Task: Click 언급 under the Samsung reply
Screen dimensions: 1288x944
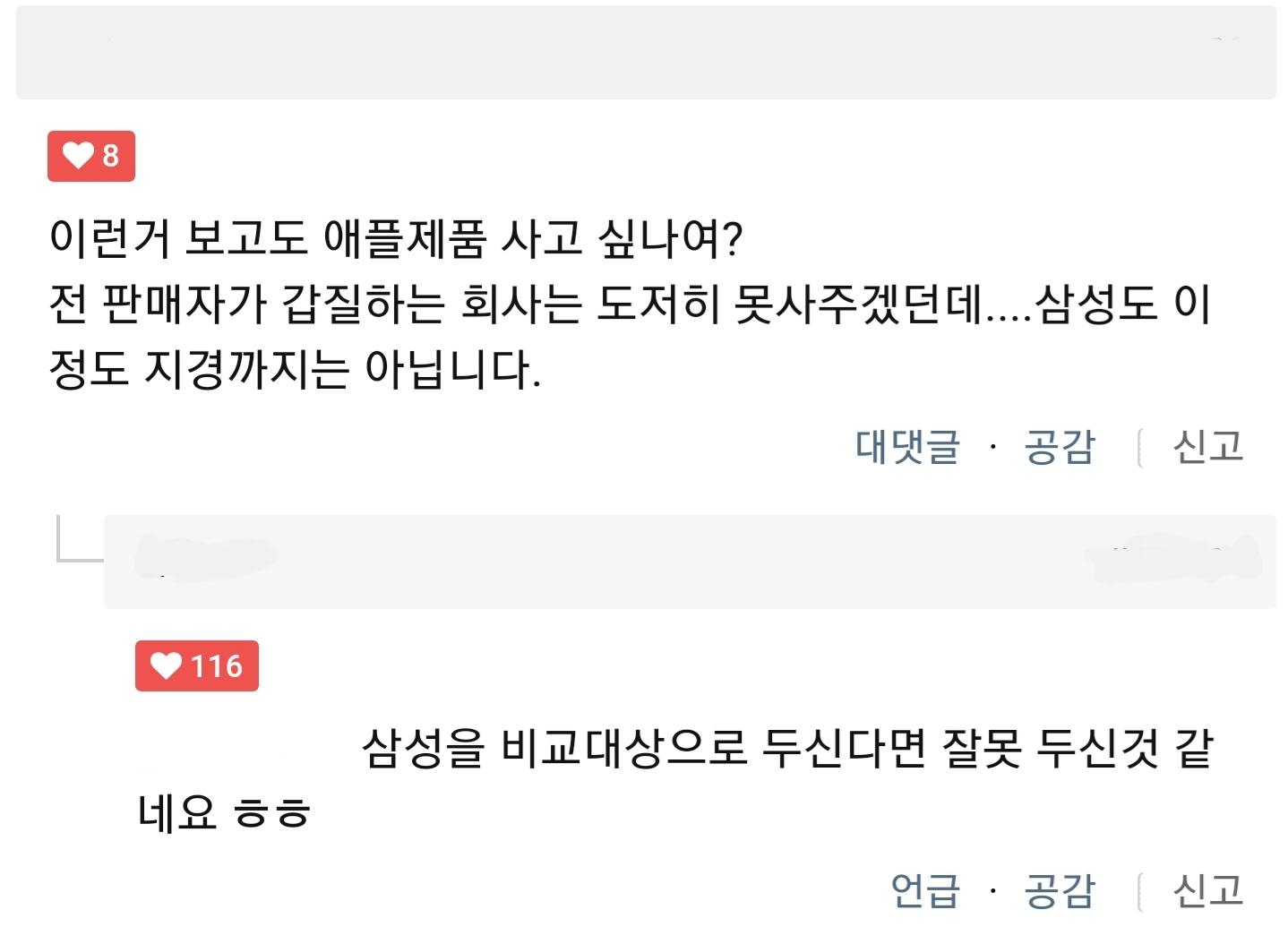Action: pyautogui.click(x=925, y=890)
